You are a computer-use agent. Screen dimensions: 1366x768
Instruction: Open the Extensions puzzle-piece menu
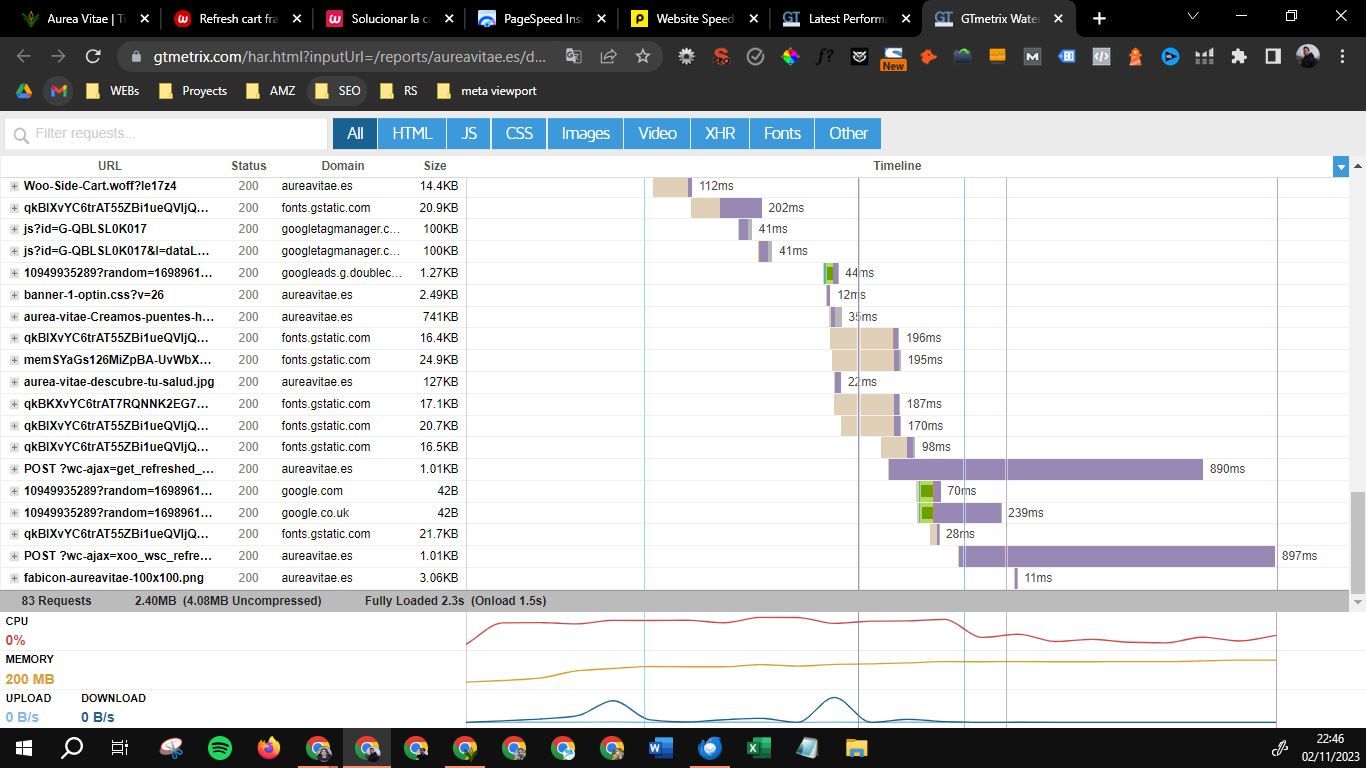[x=1239, y=57]
